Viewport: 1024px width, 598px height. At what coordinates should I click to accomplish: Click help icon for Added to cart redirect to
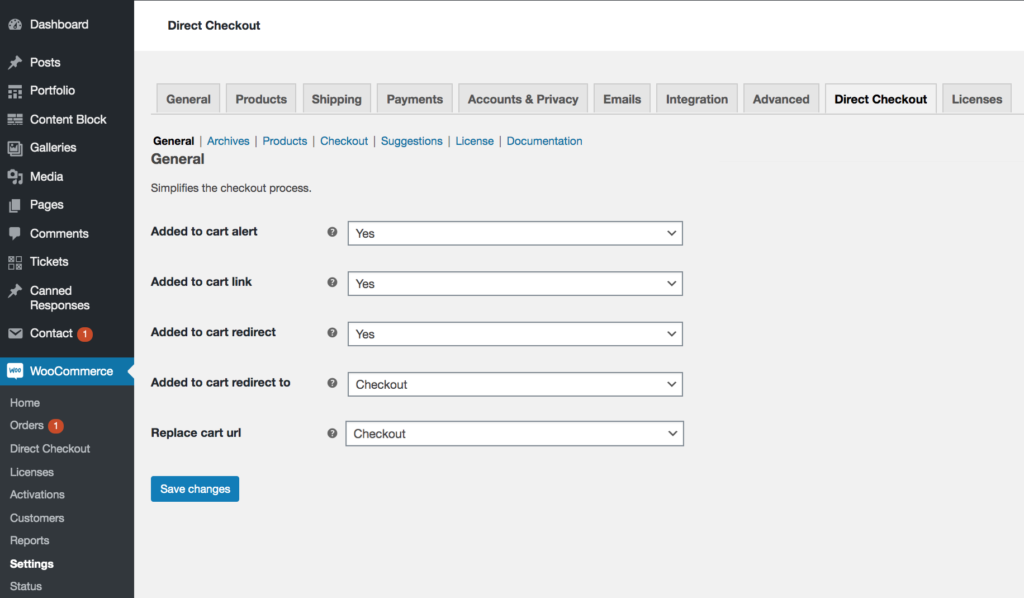click(x=332, y=383)
